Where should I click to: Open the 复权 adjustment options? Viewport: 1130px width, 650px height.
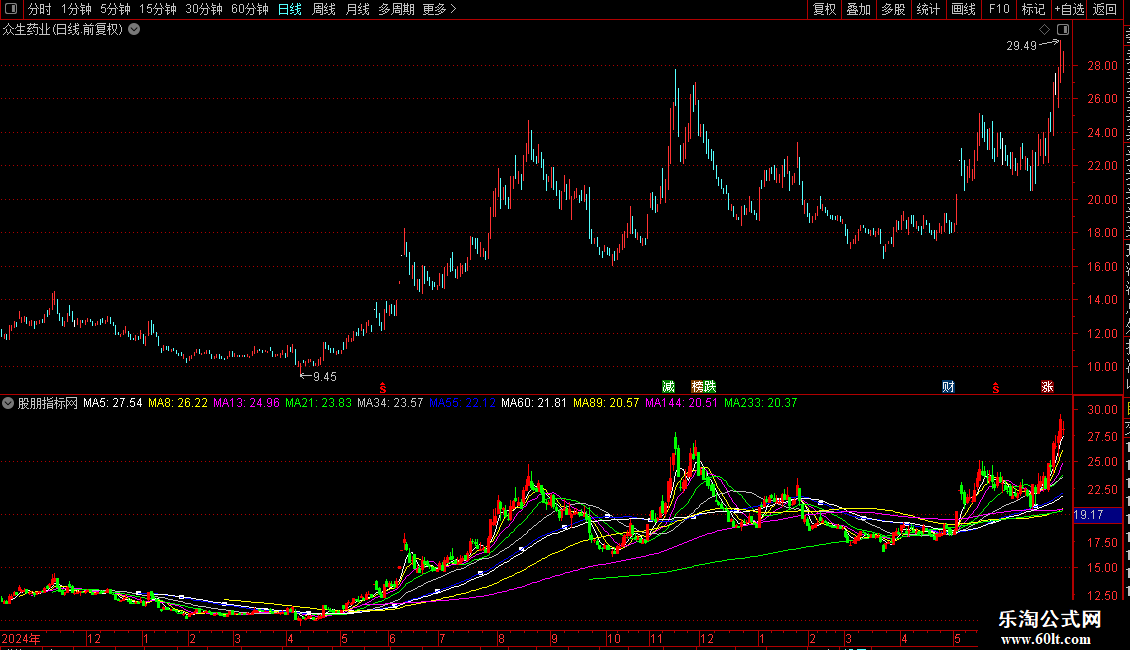pos(824,9)
